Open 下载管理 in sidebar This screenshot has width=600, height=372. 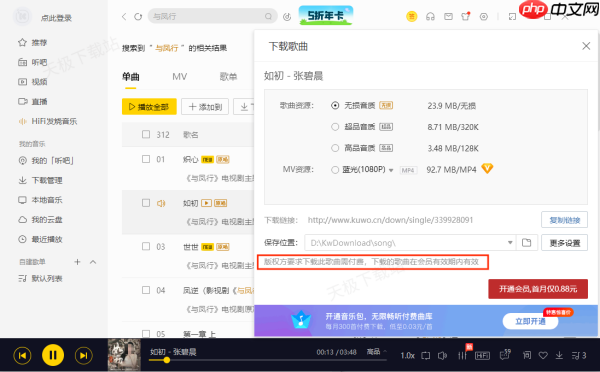click(40, 180)
